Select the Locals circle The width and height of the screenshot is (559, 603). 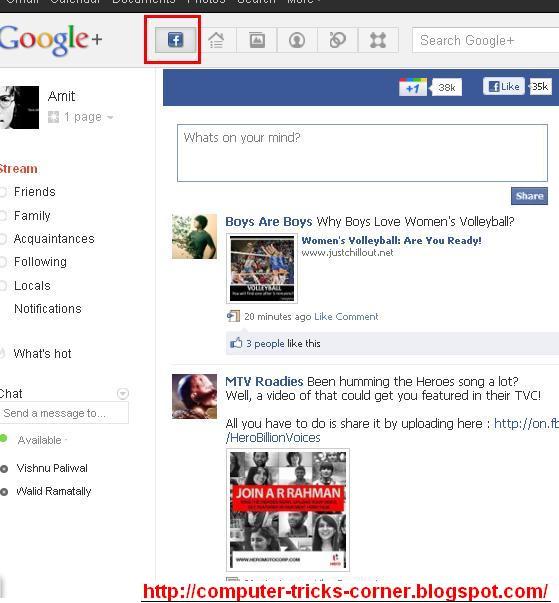pos(32,286)
